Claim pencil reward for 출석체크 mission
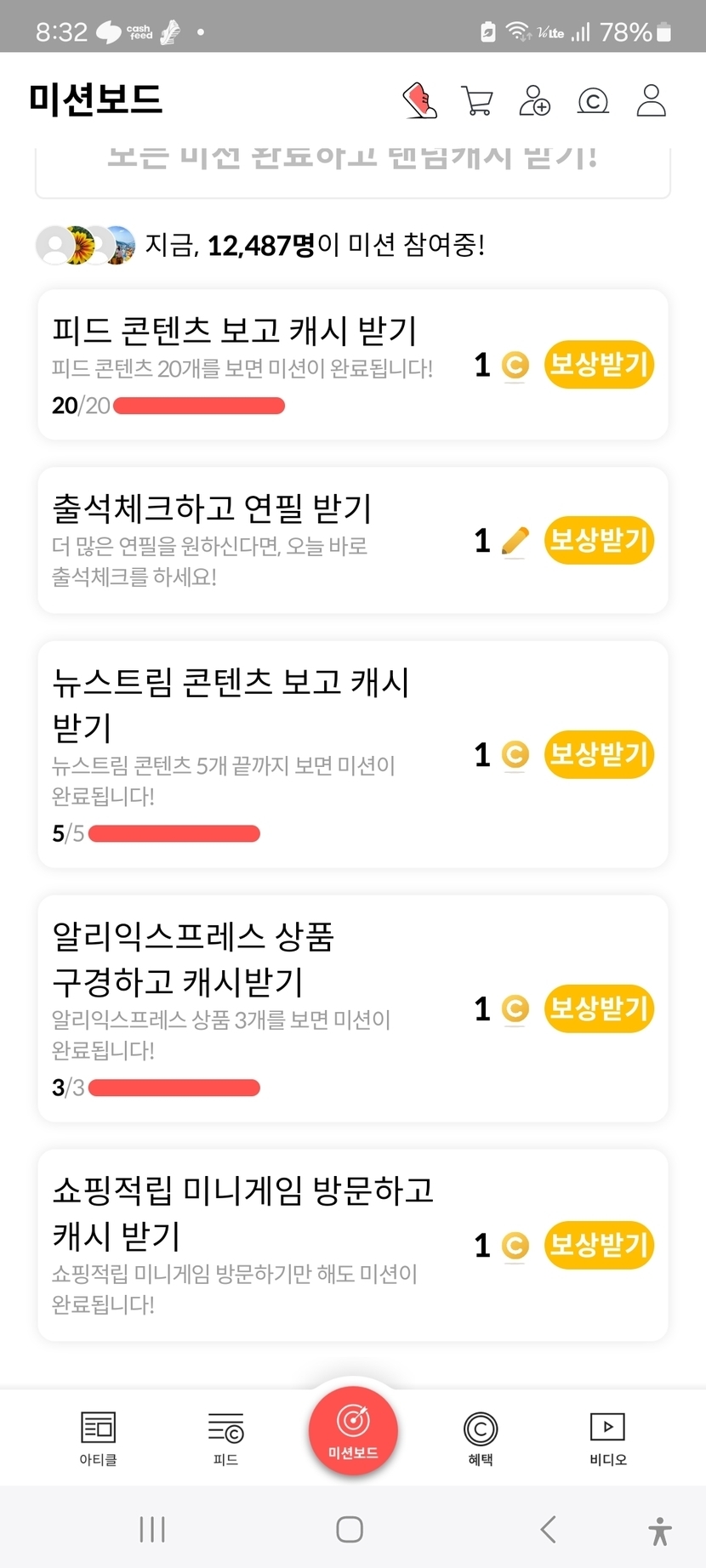 (599, 540)
